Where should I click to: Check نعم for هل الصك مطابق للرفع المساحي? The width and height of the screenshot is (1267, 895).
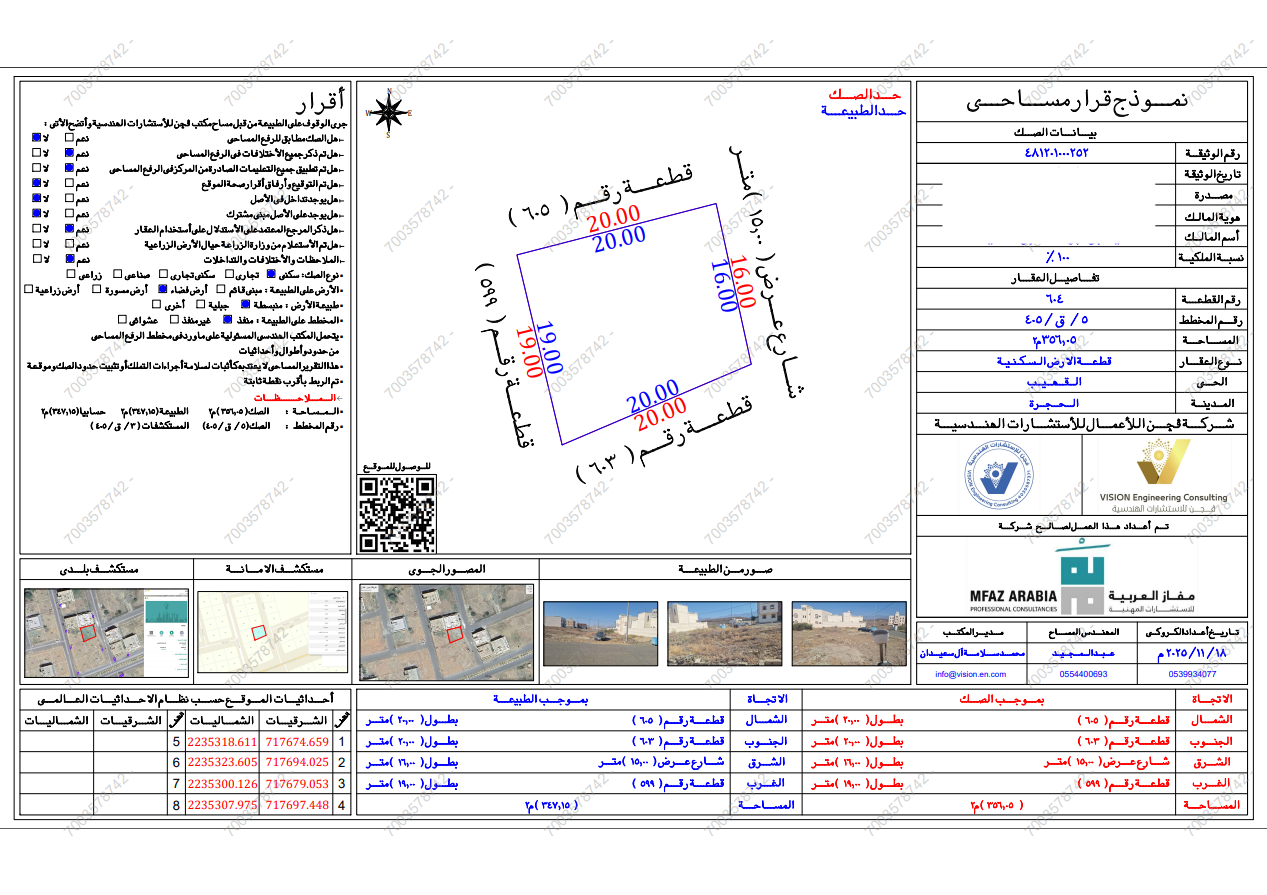69,138
